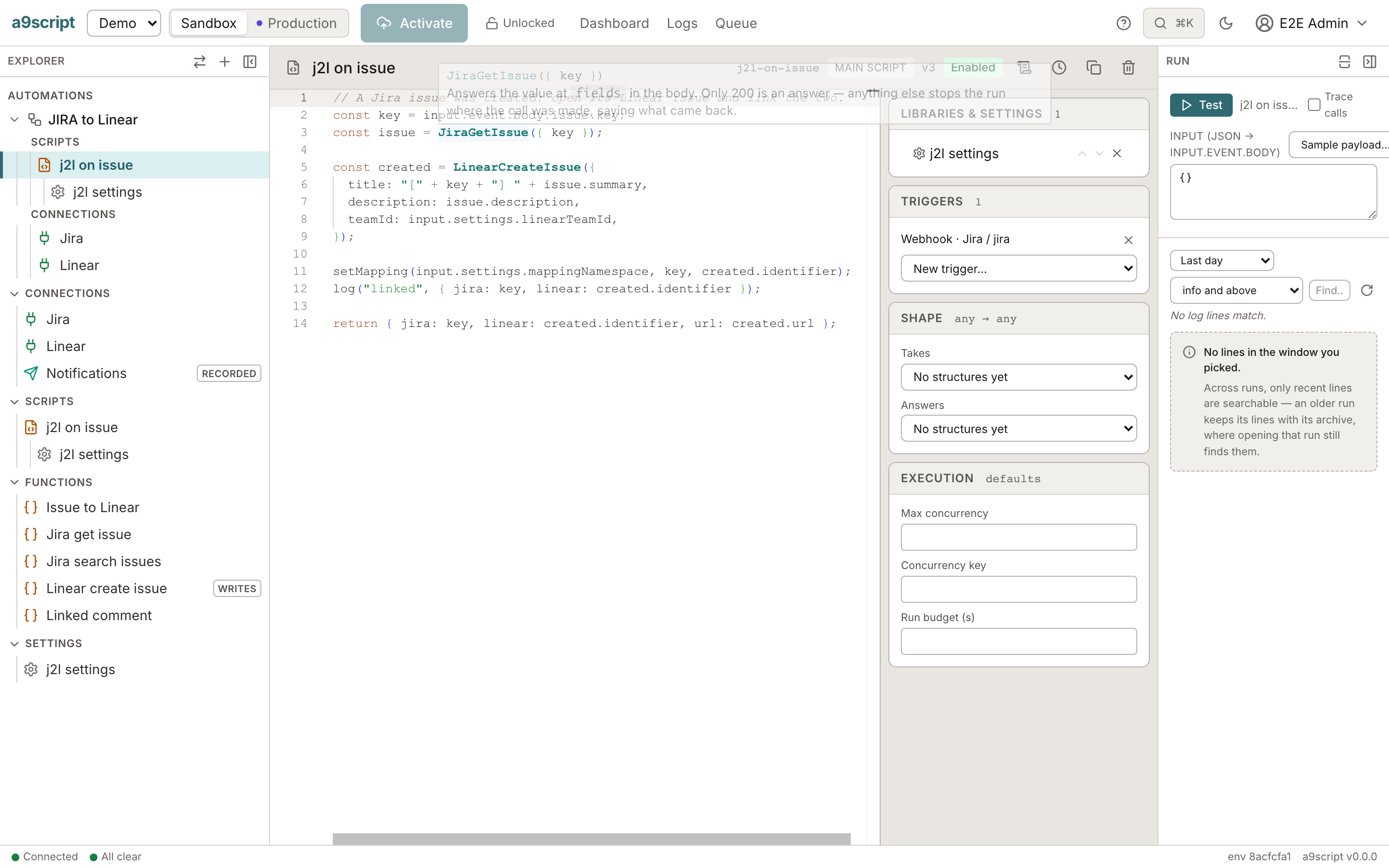Click the Activate button
The width and height of the screenshot is (1389, 868).
414,23
